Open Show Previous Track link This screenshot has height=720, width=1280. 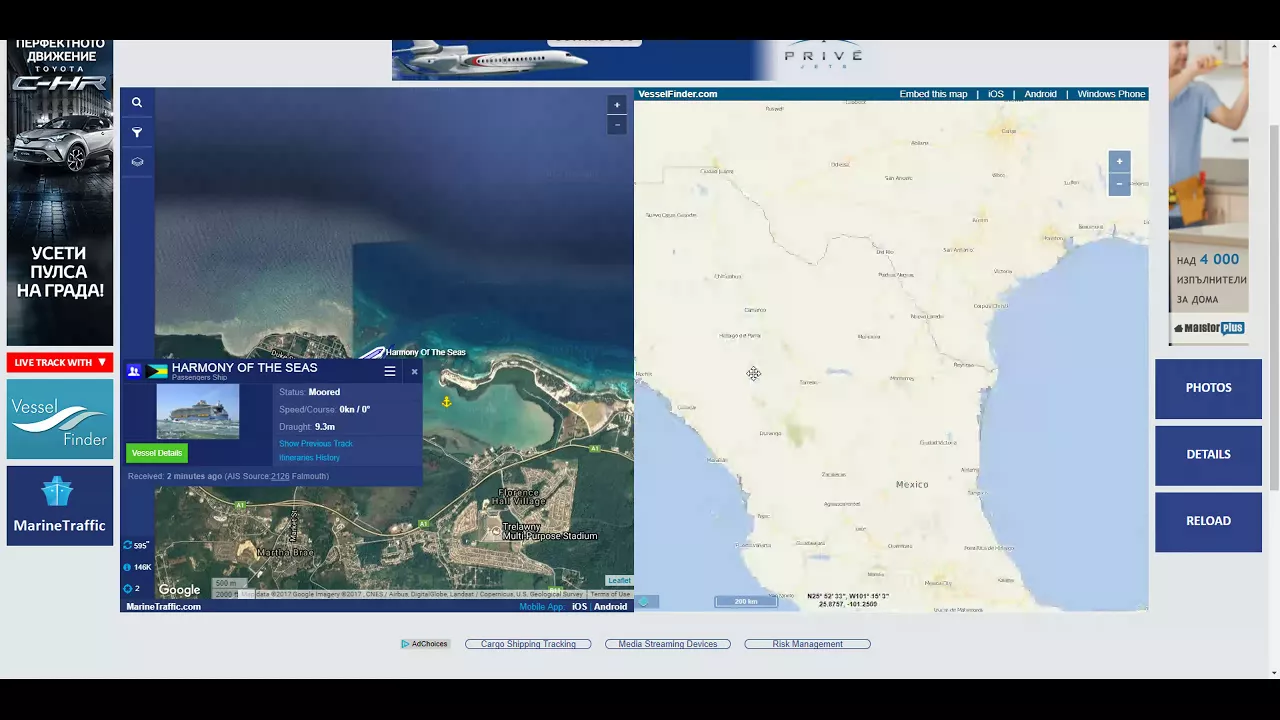pos(316,443)
